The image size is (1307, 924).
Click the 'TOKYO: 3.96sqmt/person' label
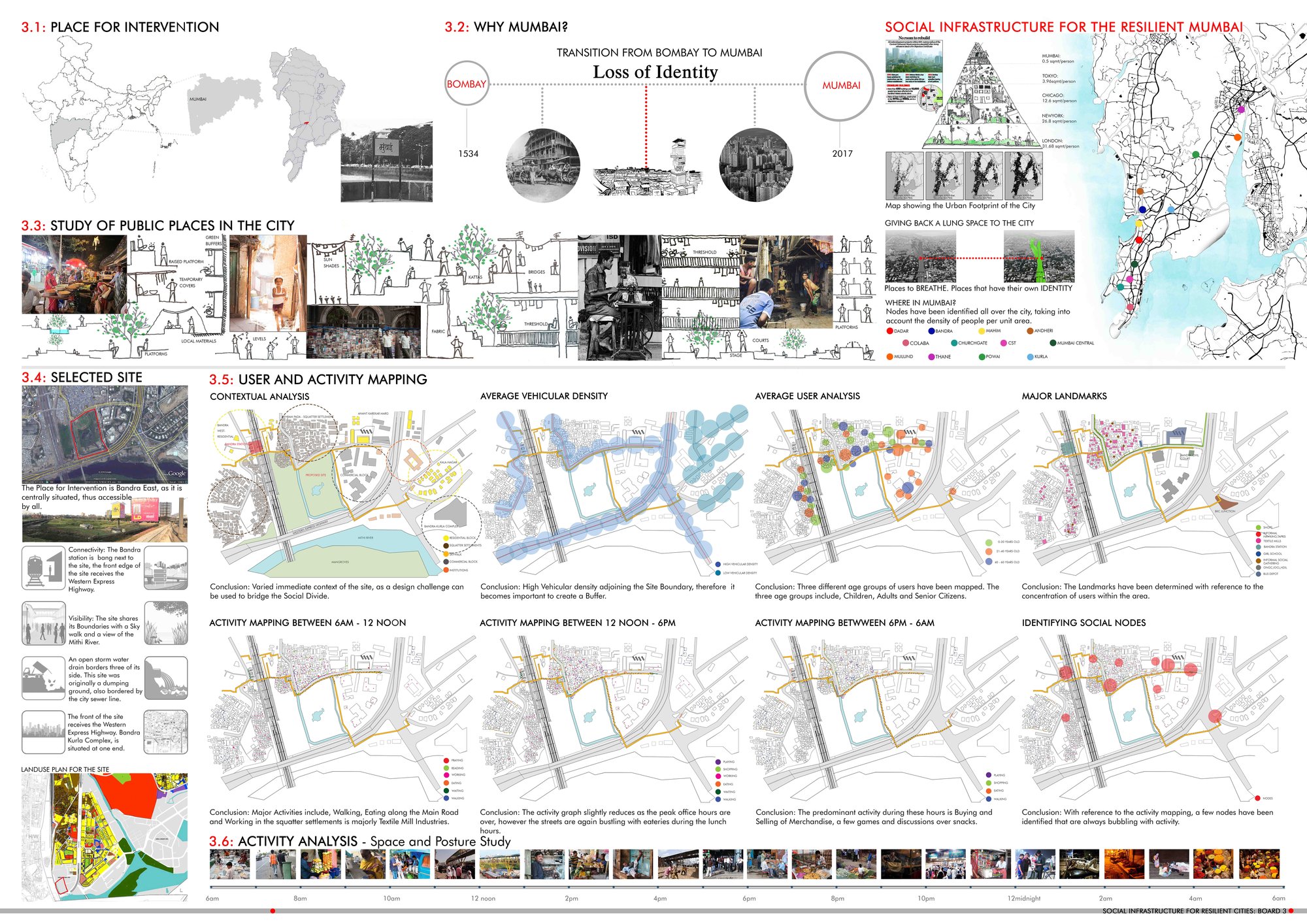tap(1059, 79)
